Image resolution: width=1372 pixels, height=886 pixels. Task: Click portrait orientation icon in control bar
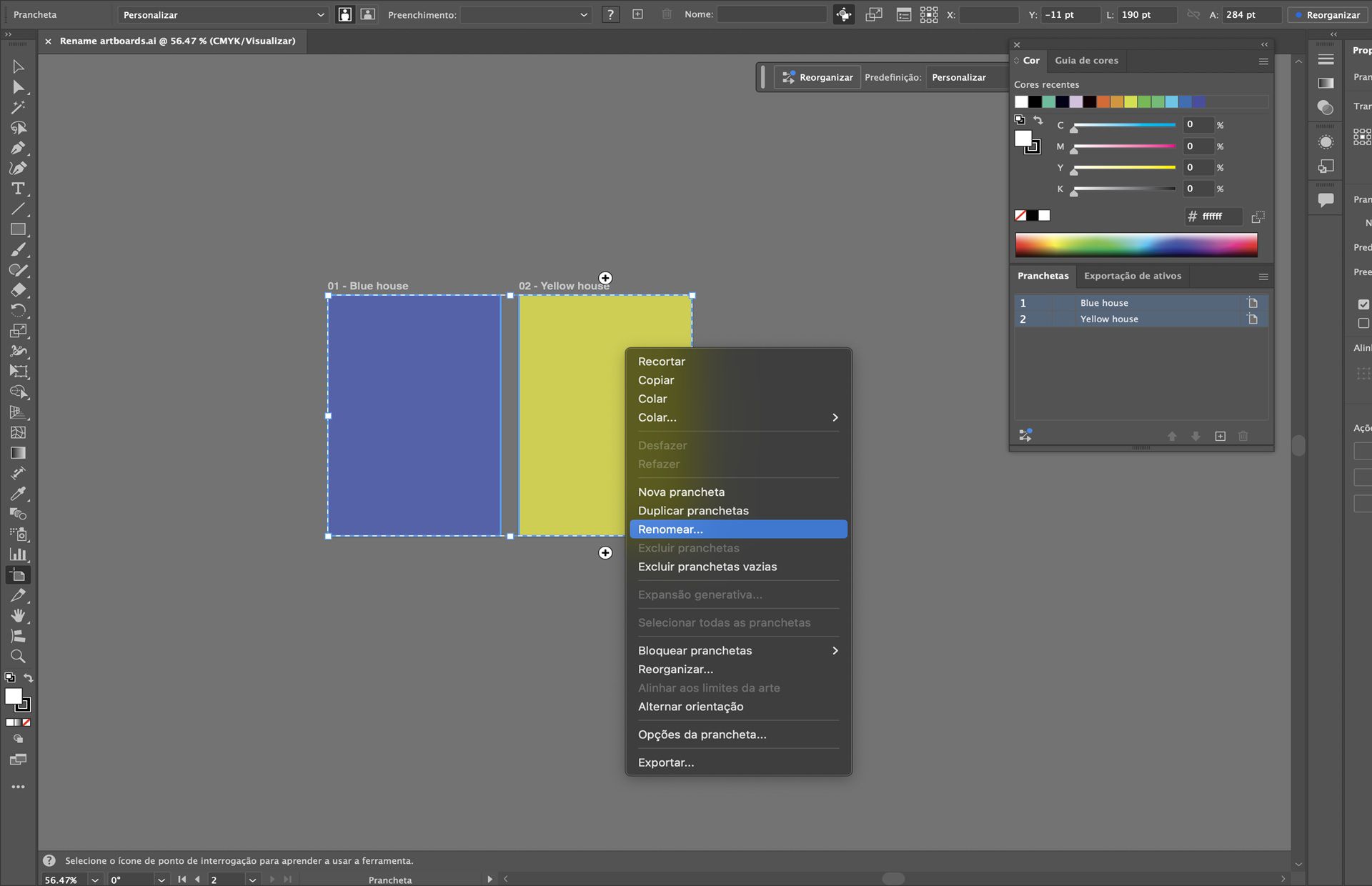(x=345, y=14)
